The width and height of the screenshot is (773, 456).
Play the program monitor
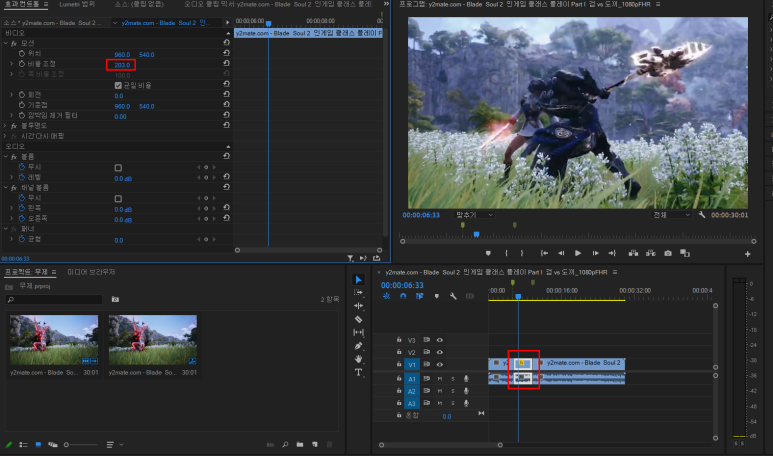pos(578,253)
